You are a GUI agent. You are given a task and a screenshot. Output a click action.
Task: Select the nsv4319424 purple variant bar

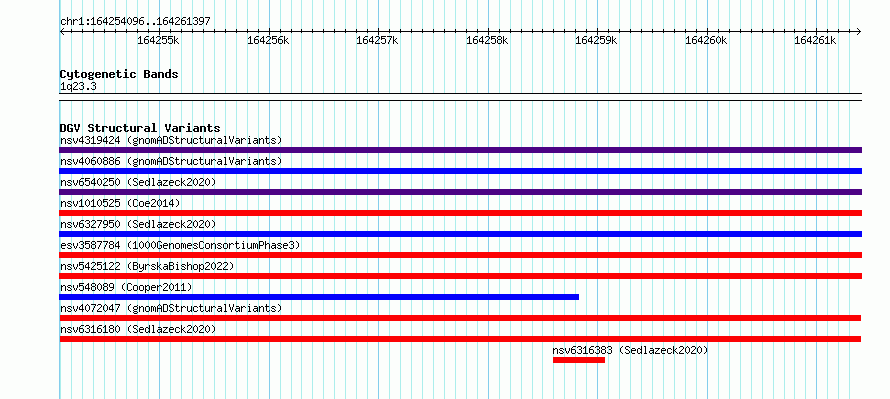coord(460,150)
